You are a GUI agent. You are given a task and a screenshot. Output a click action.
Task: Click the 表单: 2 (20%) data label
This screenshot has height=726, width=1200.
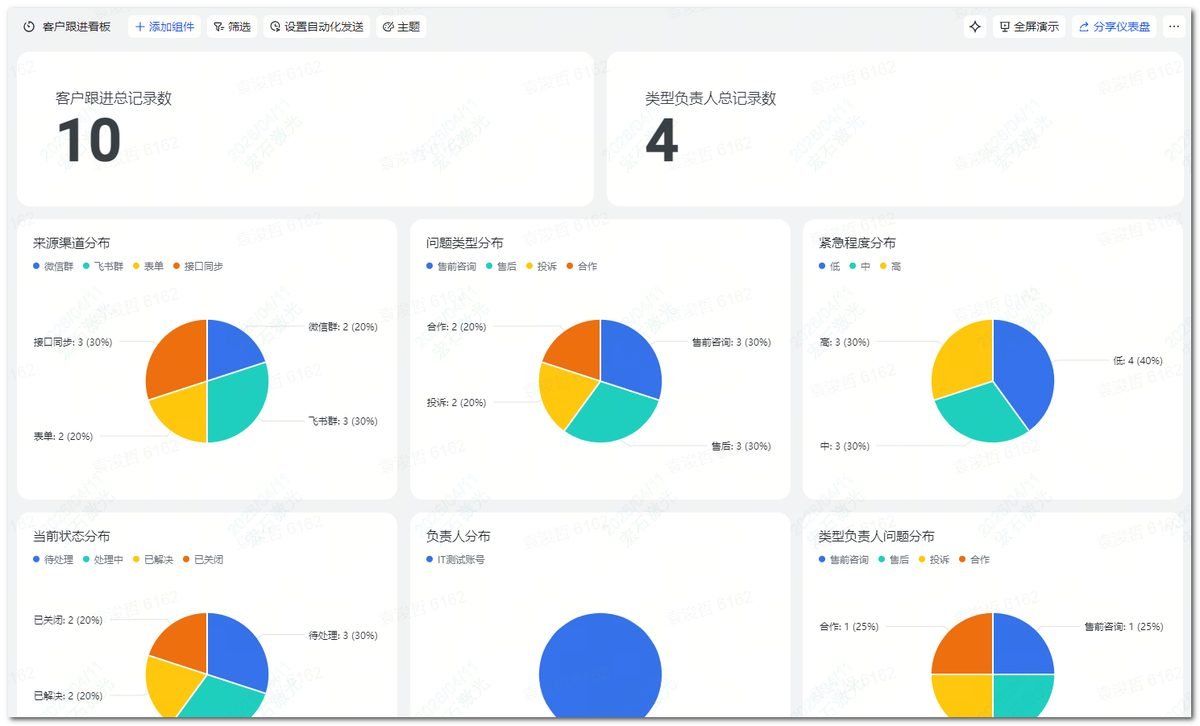point(63,436)
